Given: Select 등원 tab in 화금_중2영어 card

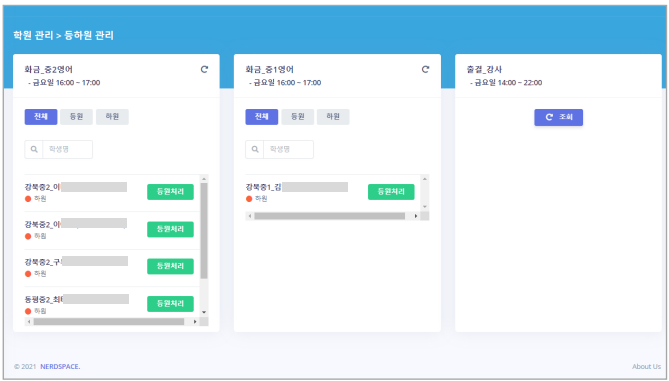Looking at the screenshot, I should (x=76, y=116).
